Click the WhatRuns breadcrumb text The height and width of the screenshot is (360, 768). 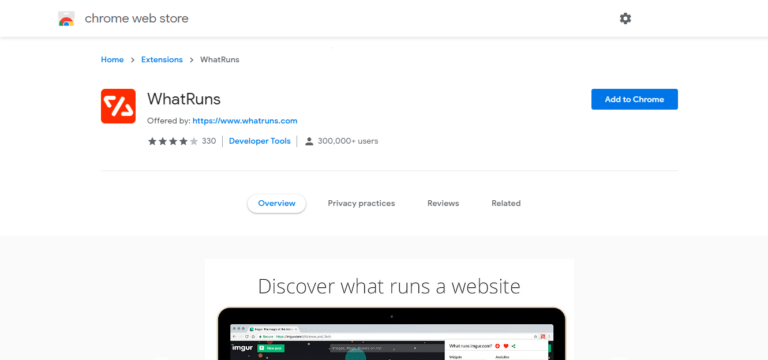tap(219, 60)
